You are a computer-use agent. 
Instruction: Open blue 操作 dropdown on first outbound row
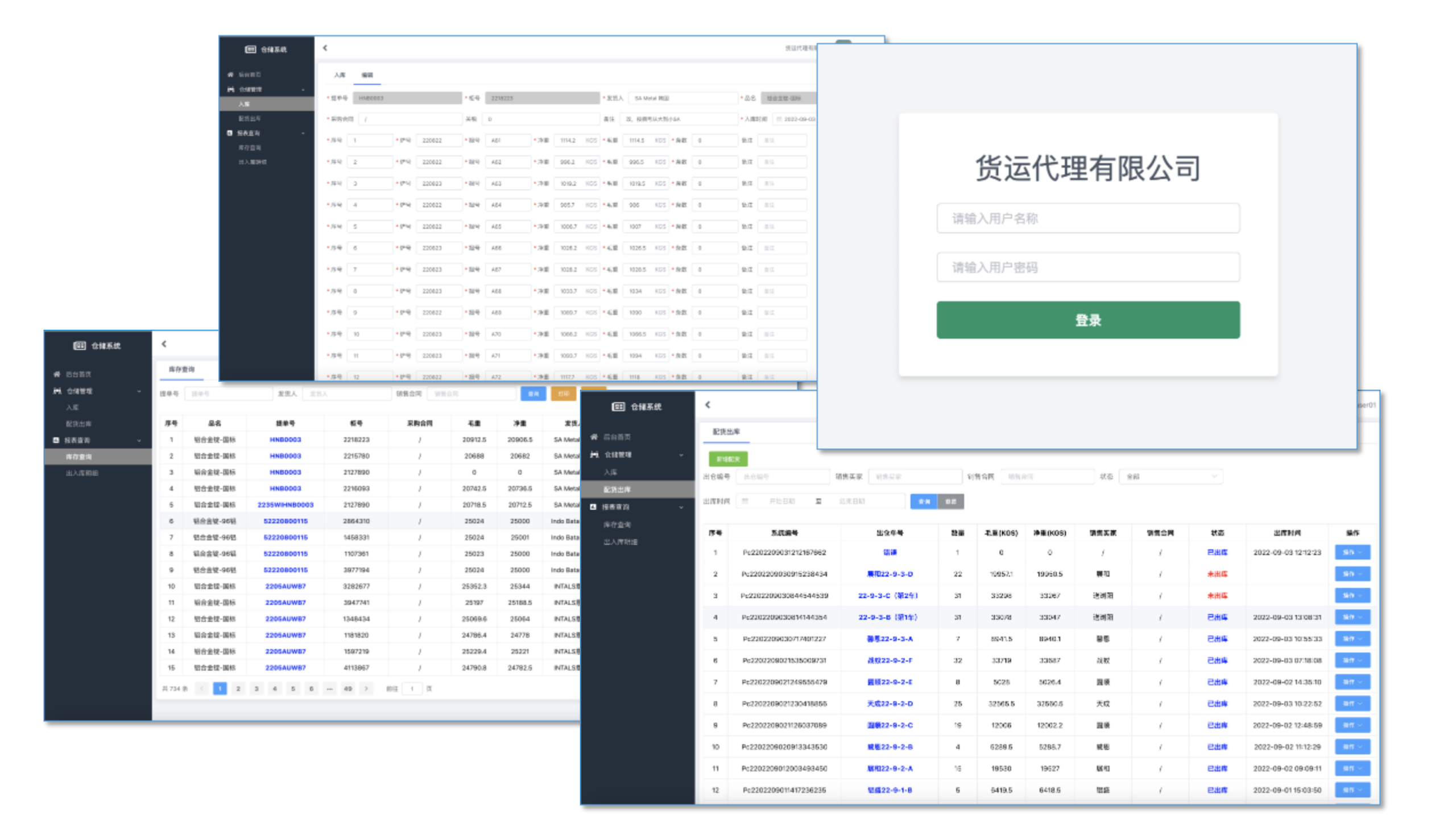point(1352,552)
